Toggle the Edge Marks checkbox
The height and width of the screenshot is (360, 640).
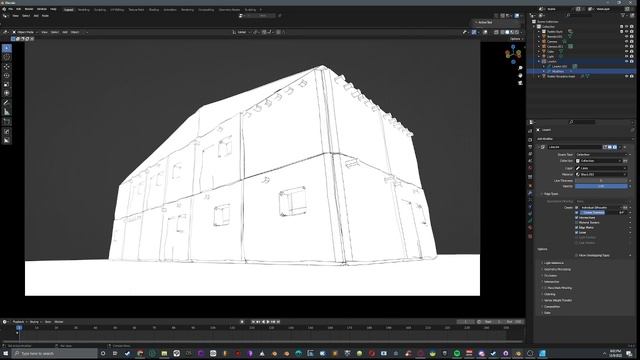tap(577, 227)
